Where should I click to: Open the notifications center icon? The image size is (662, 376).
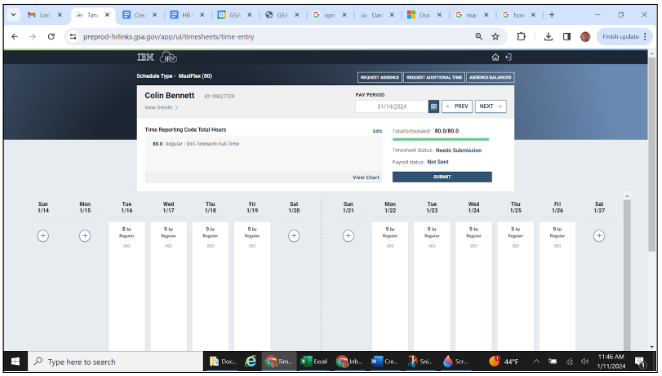click(x=640, y=362)
